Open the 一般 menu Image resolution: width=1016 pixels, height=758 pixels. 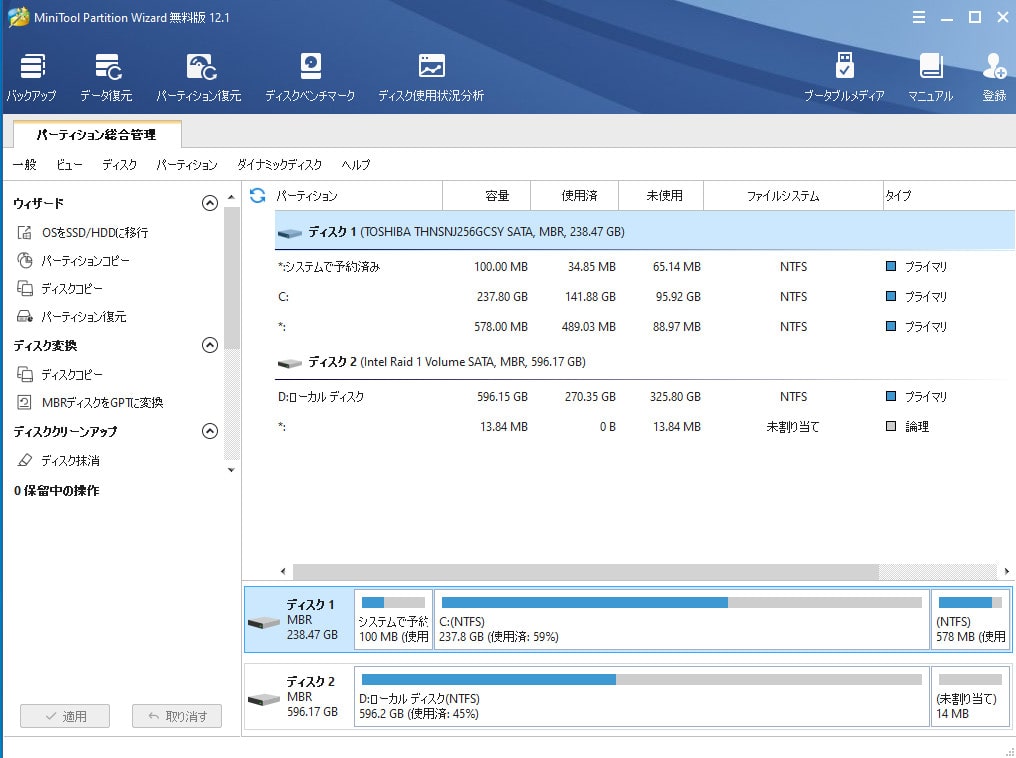coord(25,165)
